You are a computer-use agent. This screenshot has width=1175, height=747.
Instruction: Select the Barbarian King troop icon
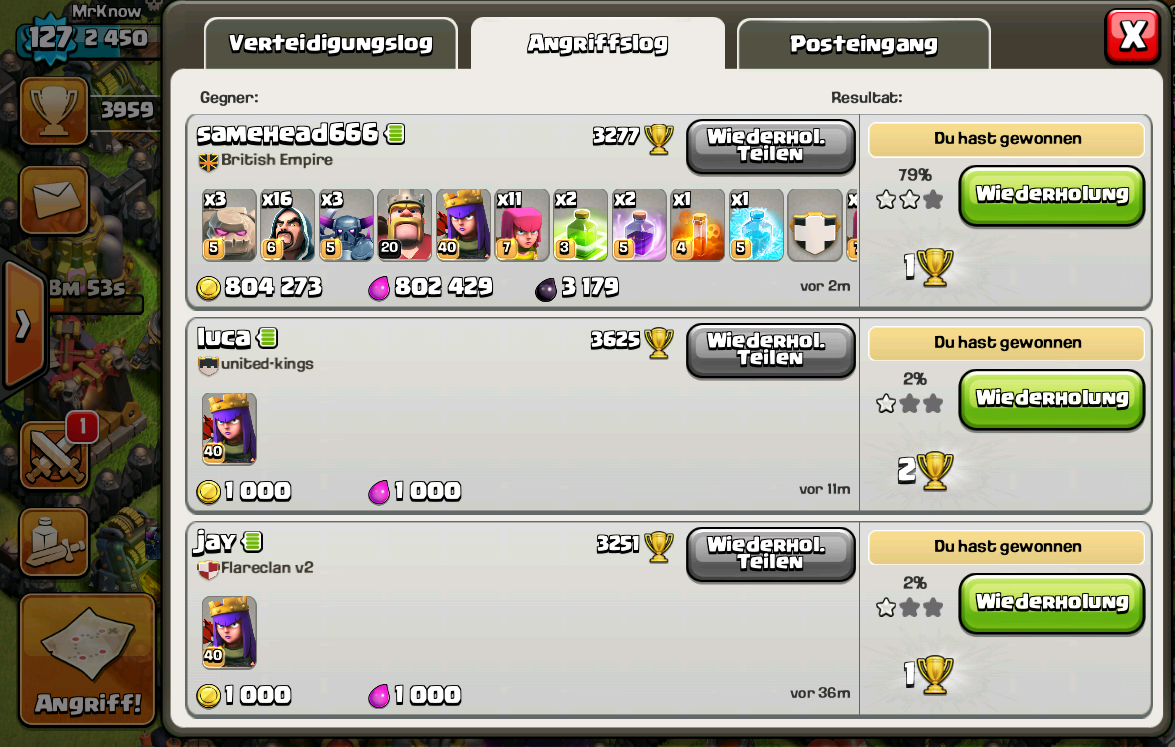coord(405,225)
